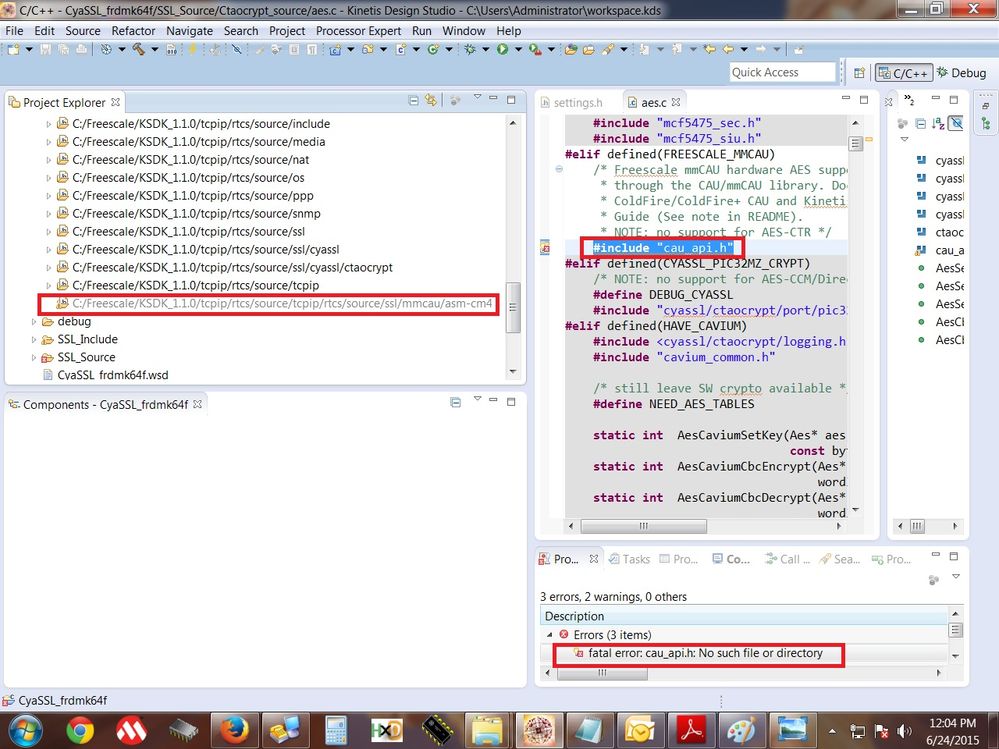Image resolution: width=999 pixels, height=749 pixels.
Task: Click the External Tools run toolbar icon
Action: pyautogui.click(x=535, y=49)
